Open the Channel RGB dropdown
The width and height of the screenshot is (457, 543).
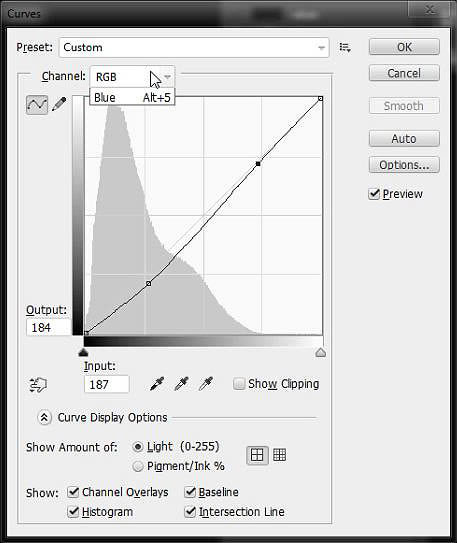[x=132, y=77]
